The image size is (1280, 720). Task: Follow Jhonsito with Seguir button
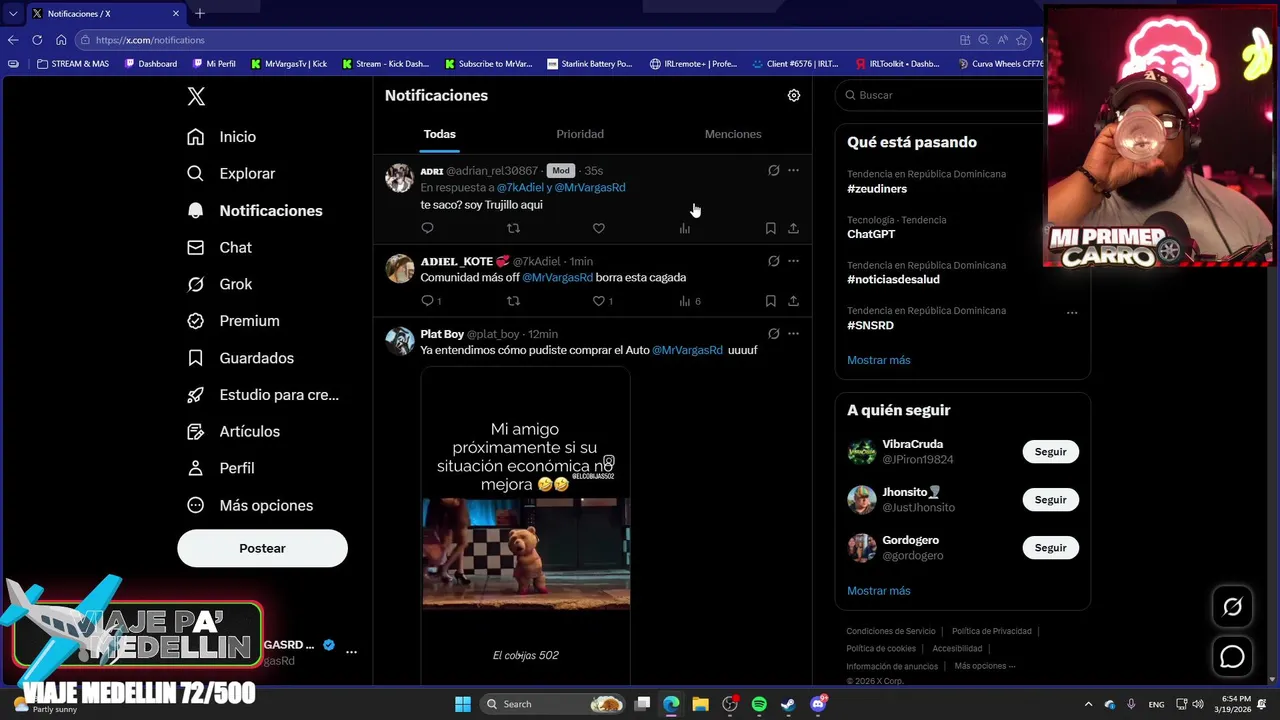click(x=1050, y=500)
